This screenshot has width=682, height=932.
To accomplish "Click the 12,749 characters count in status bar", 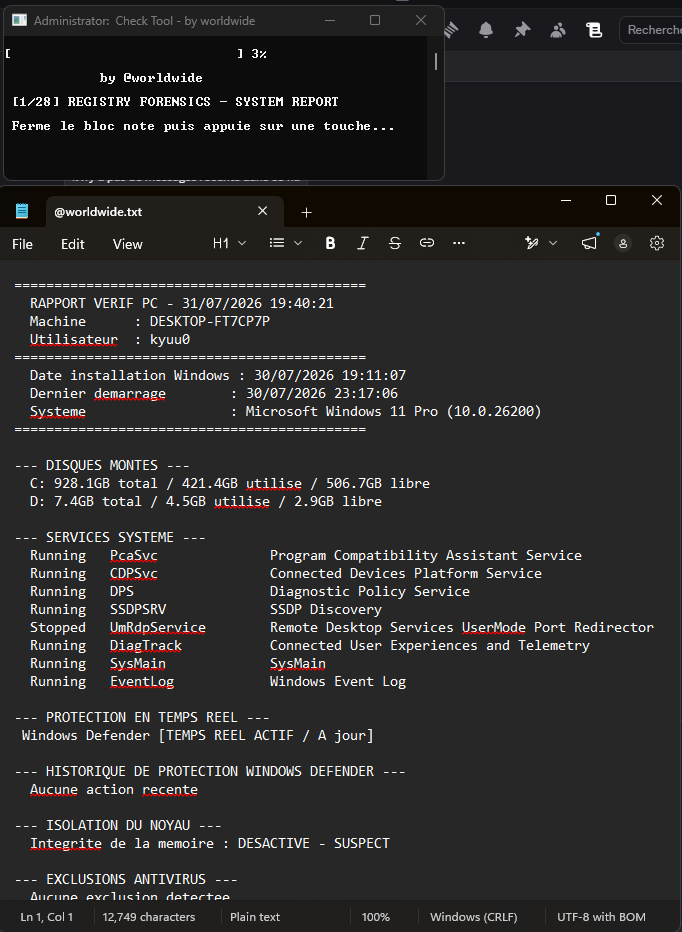I will click(x=149, y=917).
